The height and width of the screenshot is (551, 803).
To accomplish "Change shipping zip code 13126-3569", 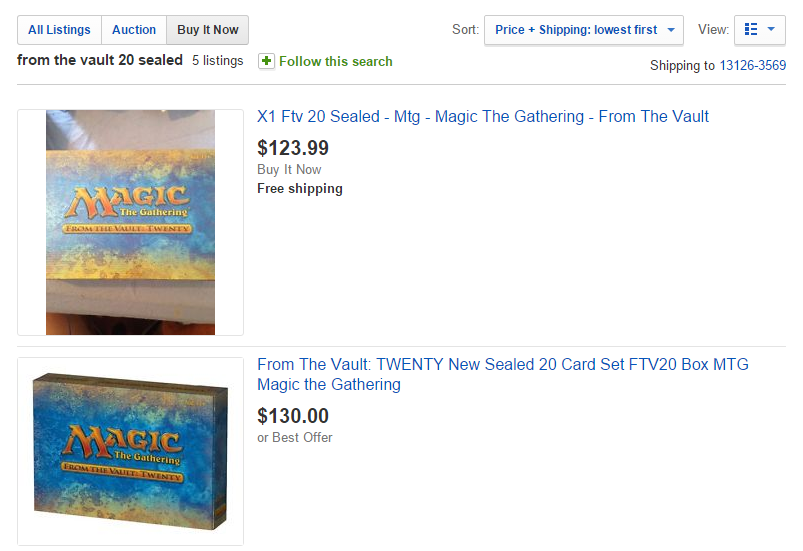I will click(752, 66).
